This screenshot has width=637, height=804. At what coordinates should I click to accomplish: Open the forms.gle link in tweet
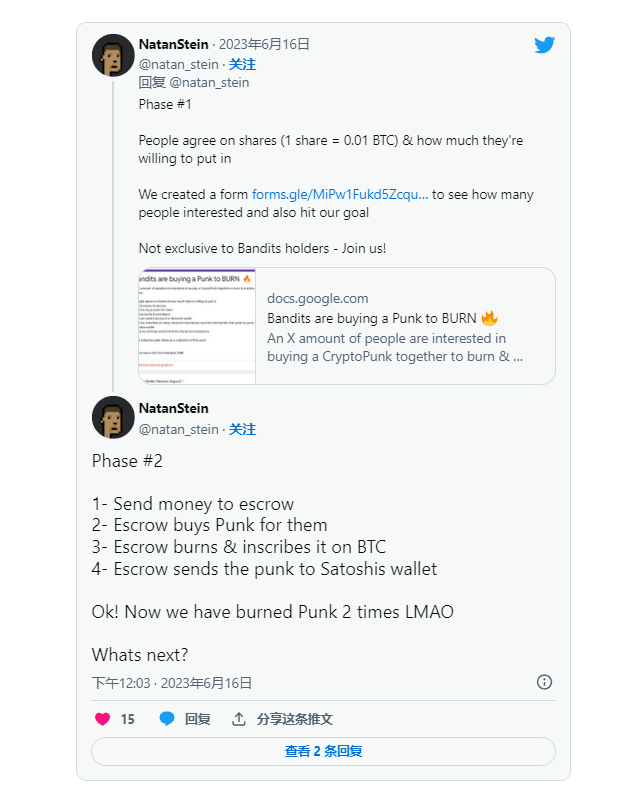tap(340, 196)
